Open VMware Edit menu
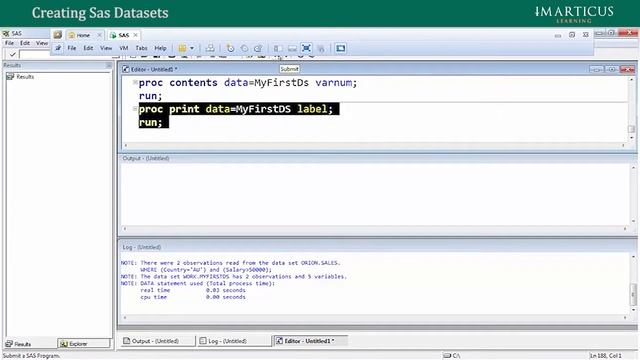This screenshot has width=640, height=360. (x=88, y=48)
